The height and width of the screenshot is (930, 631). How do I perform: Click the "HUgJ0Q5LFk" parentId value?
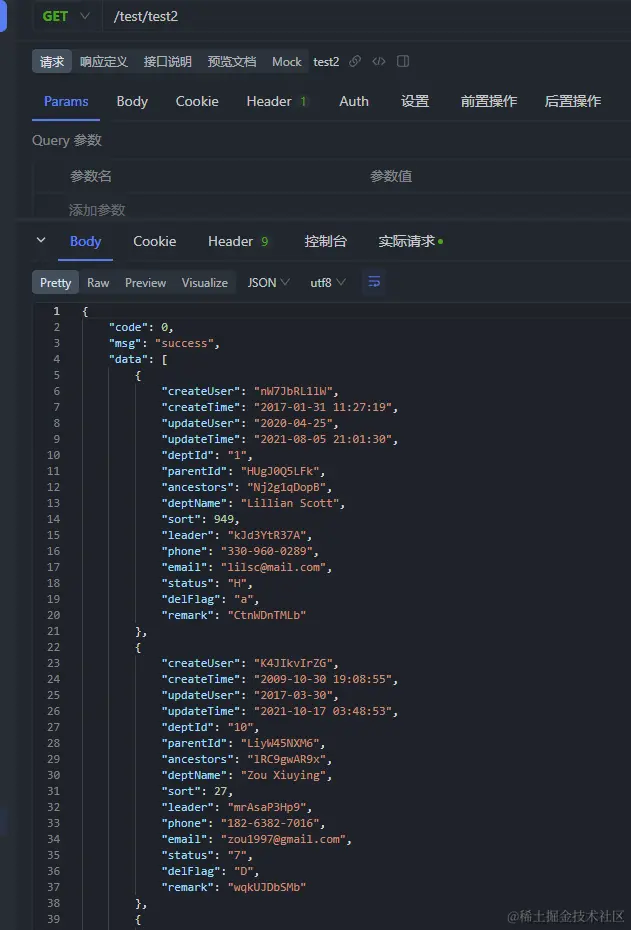click(x=280, y=472)
